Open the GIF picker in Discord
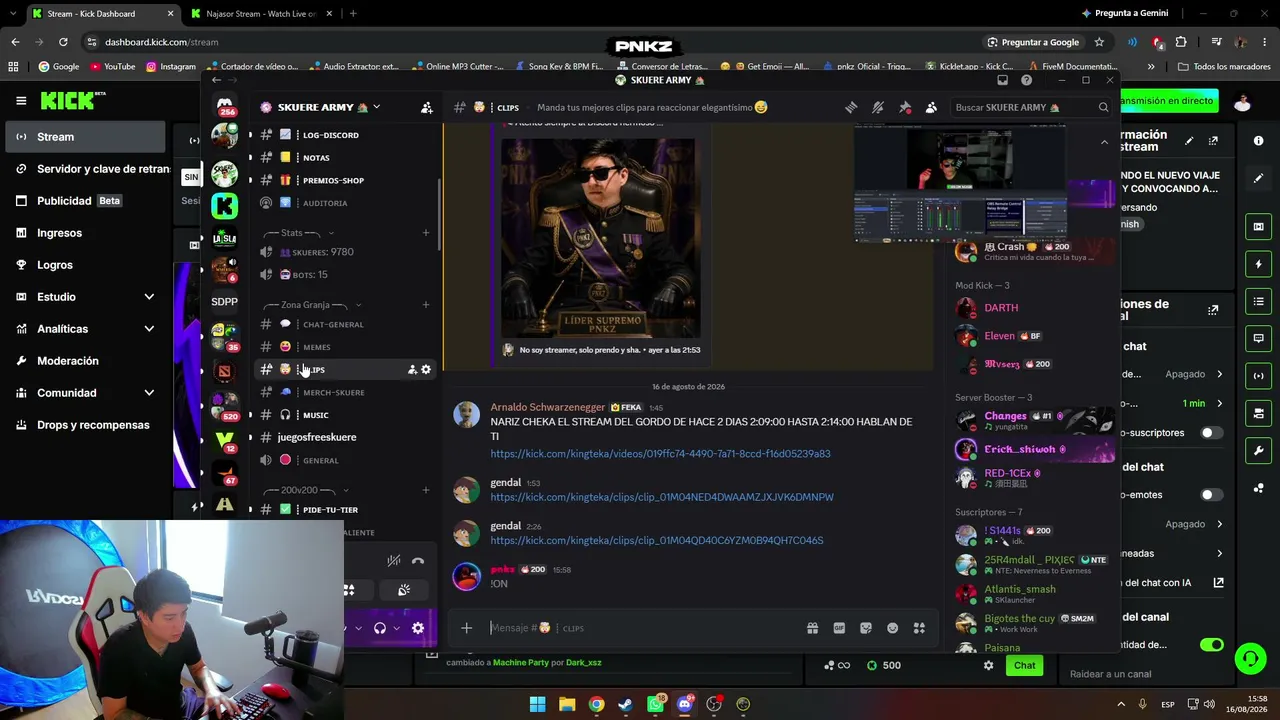This screenshot has width=1280, height=720. tap(839, 628)
